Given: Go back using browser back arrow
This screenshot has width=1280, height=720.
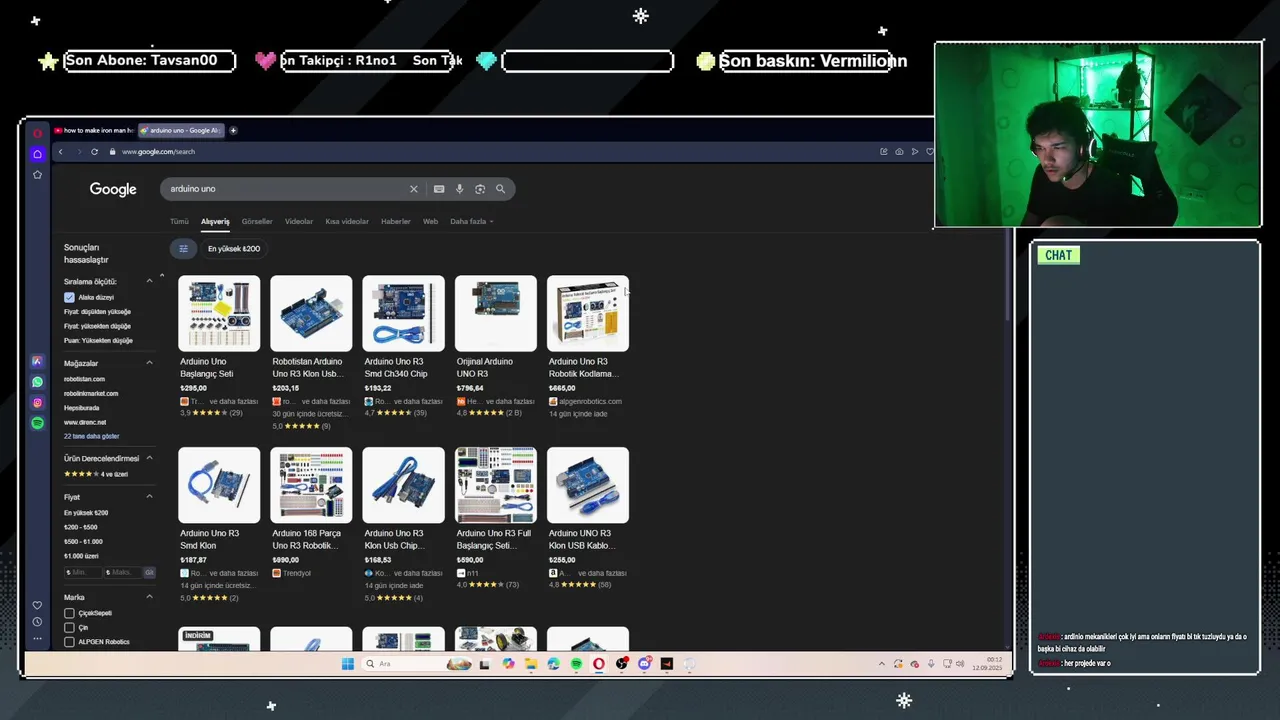Looking at the screenshot, I should 60,152.
